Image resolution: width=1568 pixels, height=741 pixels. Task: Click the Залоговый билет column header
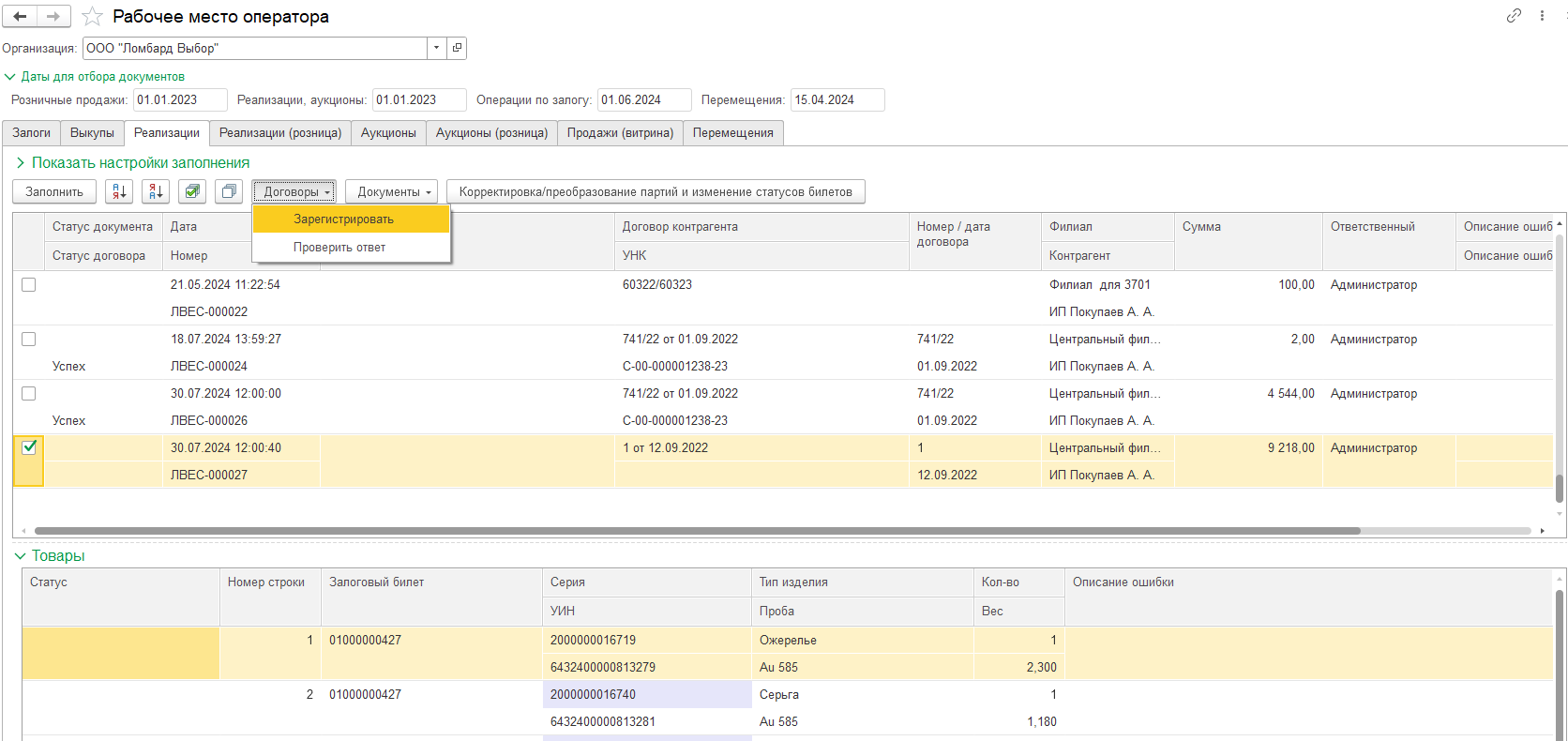pyautogui.click(x=431, y=597)
